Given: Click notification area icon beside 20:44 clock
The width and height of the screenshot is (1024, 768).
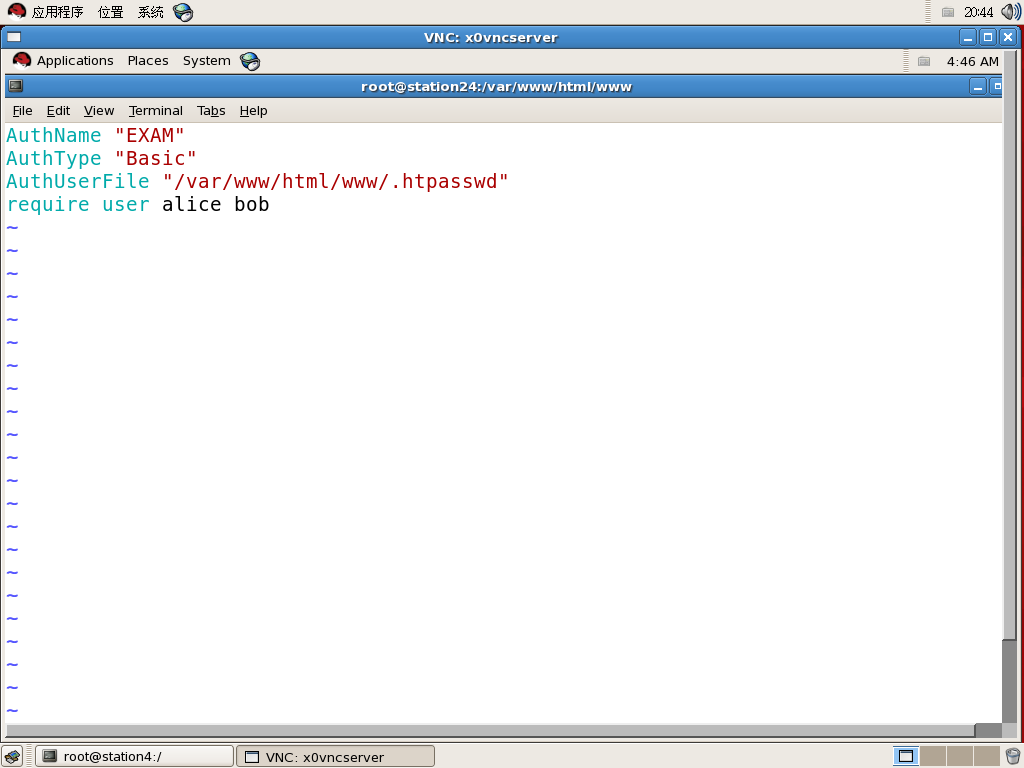Looking at the screenshot, I should tap(948, 12).
